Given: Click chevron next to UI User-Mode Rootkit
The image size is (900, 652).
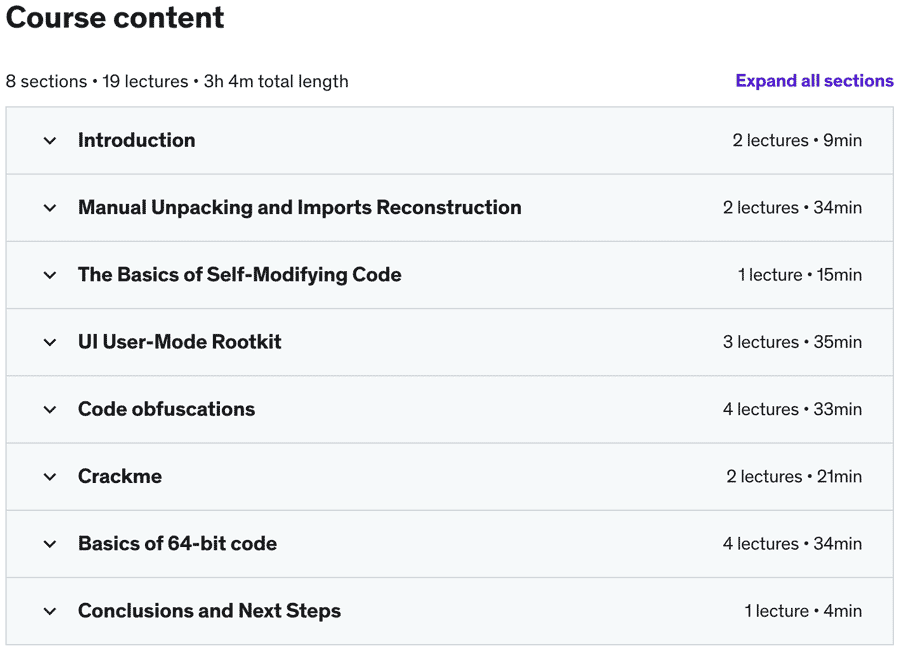Looking at the screenshot, I should click(x=50, y=342).
